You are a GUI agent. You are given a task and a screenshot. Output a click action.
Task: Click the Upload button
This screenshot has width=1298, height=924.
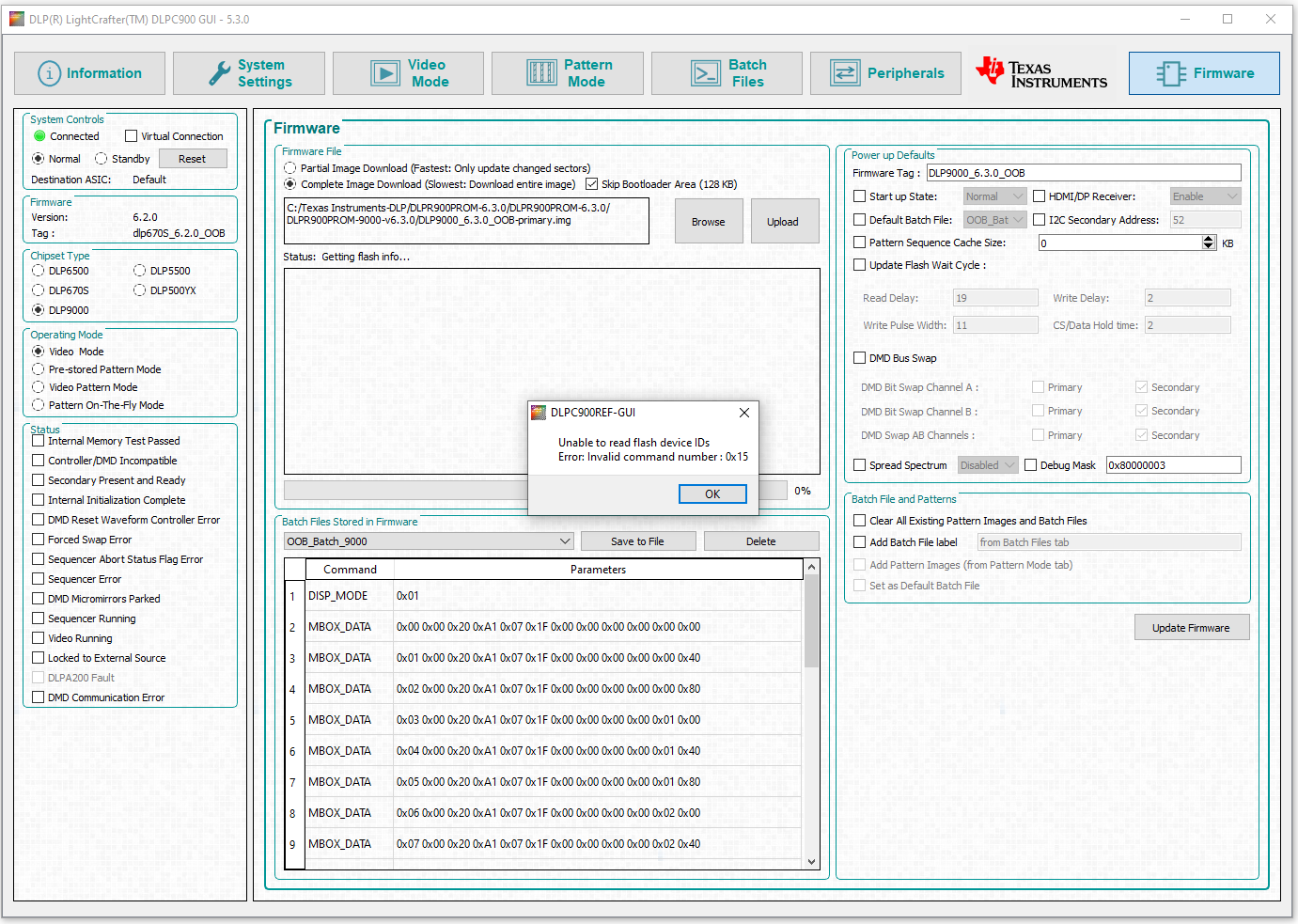(x=783, y=222)
